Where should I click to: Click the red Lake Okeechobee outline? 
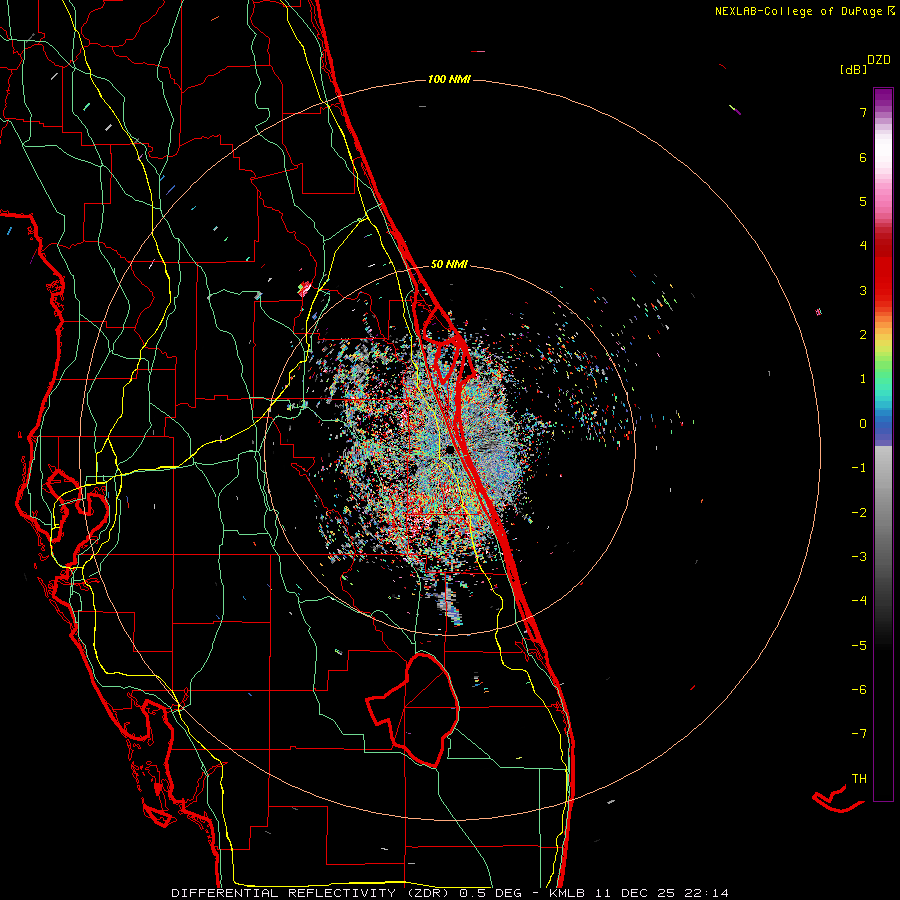click(x=413, y=709)
